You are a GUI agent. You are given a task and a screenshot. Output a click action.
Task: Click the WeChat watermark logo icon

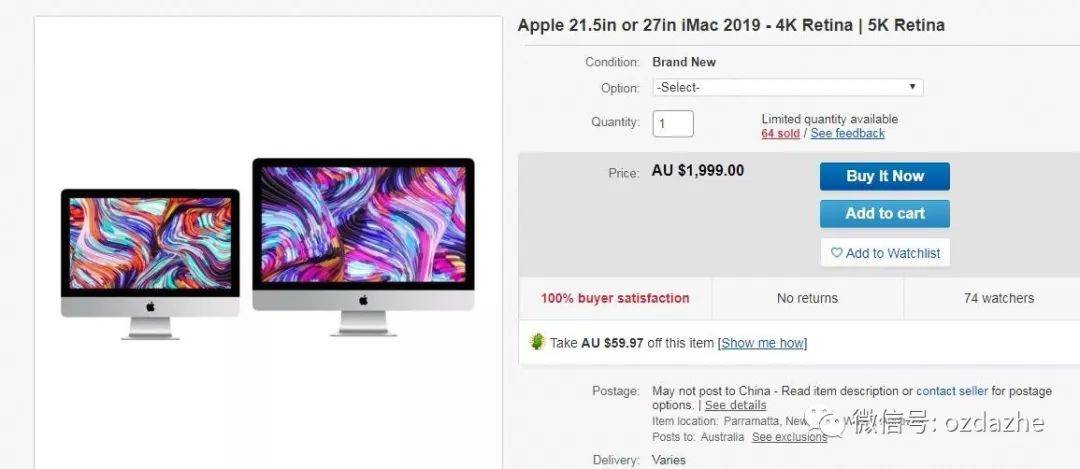(827, 421)
